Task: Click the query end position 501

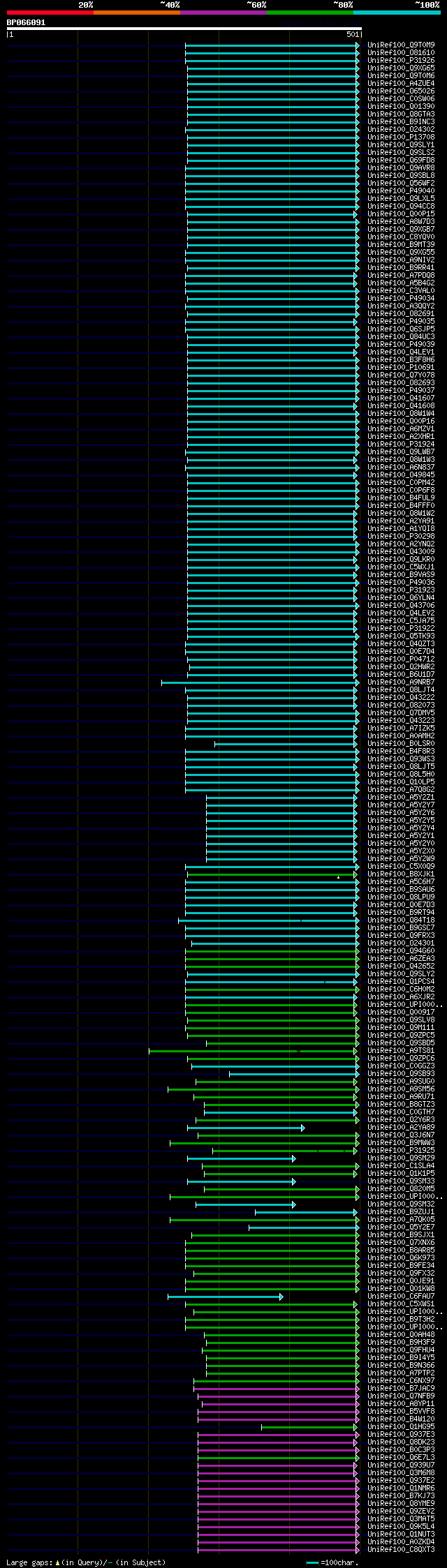Action: (352, 34)
